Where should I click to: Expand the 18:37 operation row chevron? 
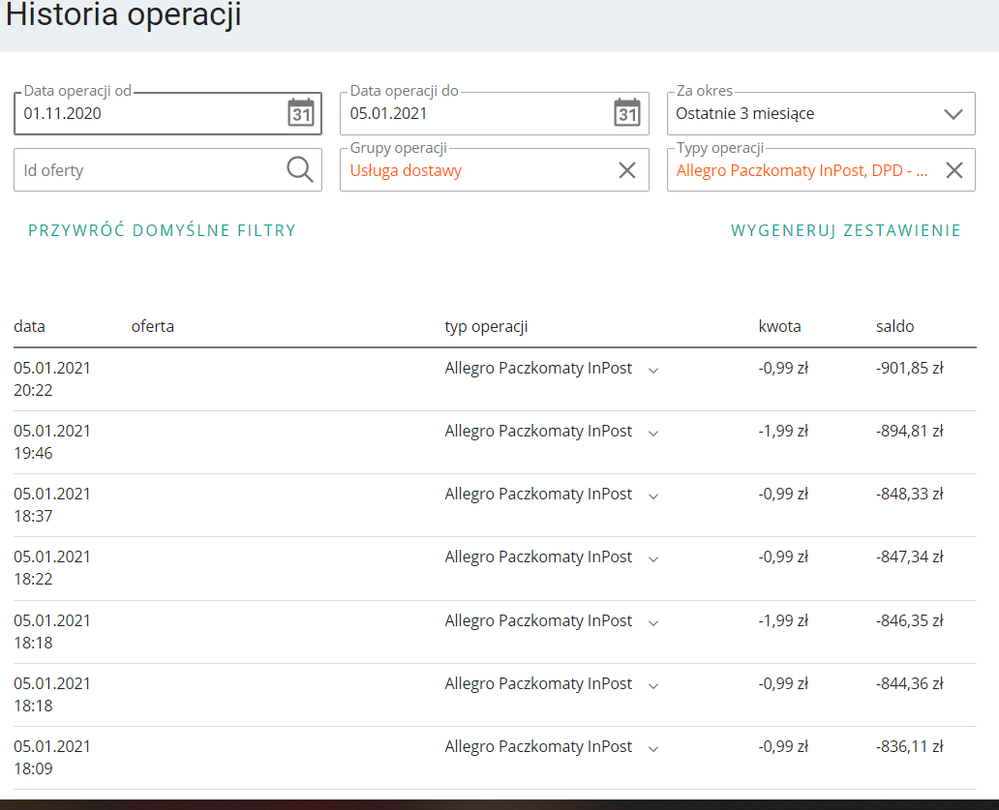[654, 496]
